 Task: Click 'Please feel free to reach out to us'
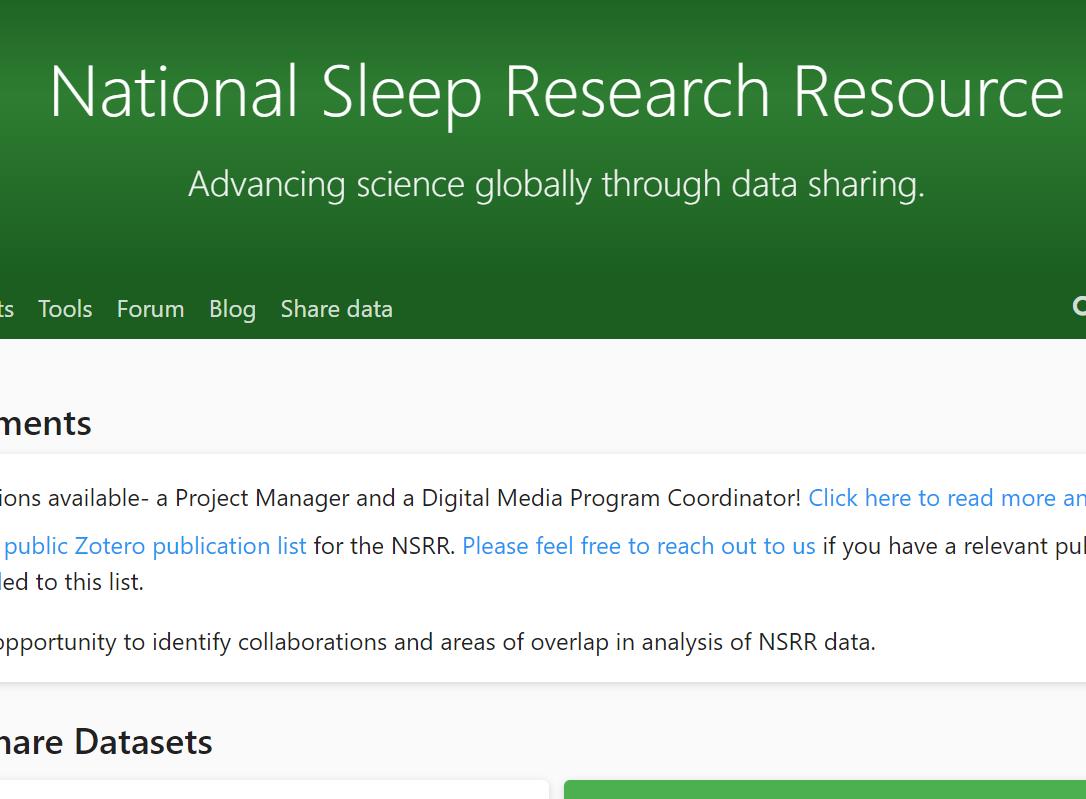639,545
